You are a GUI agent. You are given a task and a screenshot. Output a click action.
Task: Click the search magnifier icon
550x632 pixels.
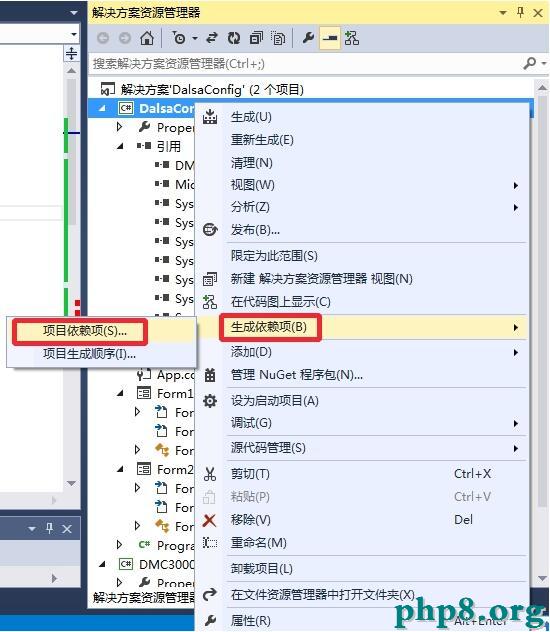[x=530, y=63]
